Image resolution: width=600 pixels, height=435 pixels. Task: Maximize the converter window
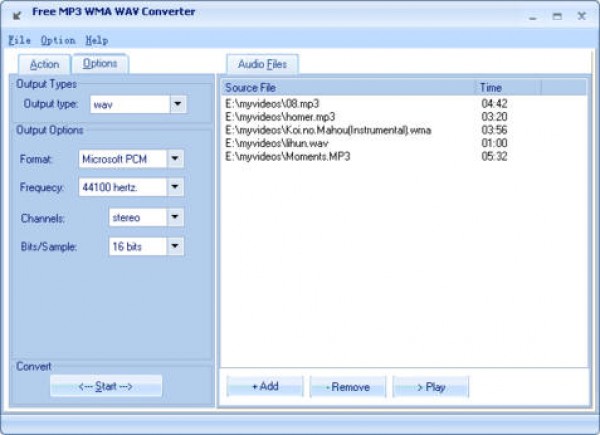coord(557,14)
